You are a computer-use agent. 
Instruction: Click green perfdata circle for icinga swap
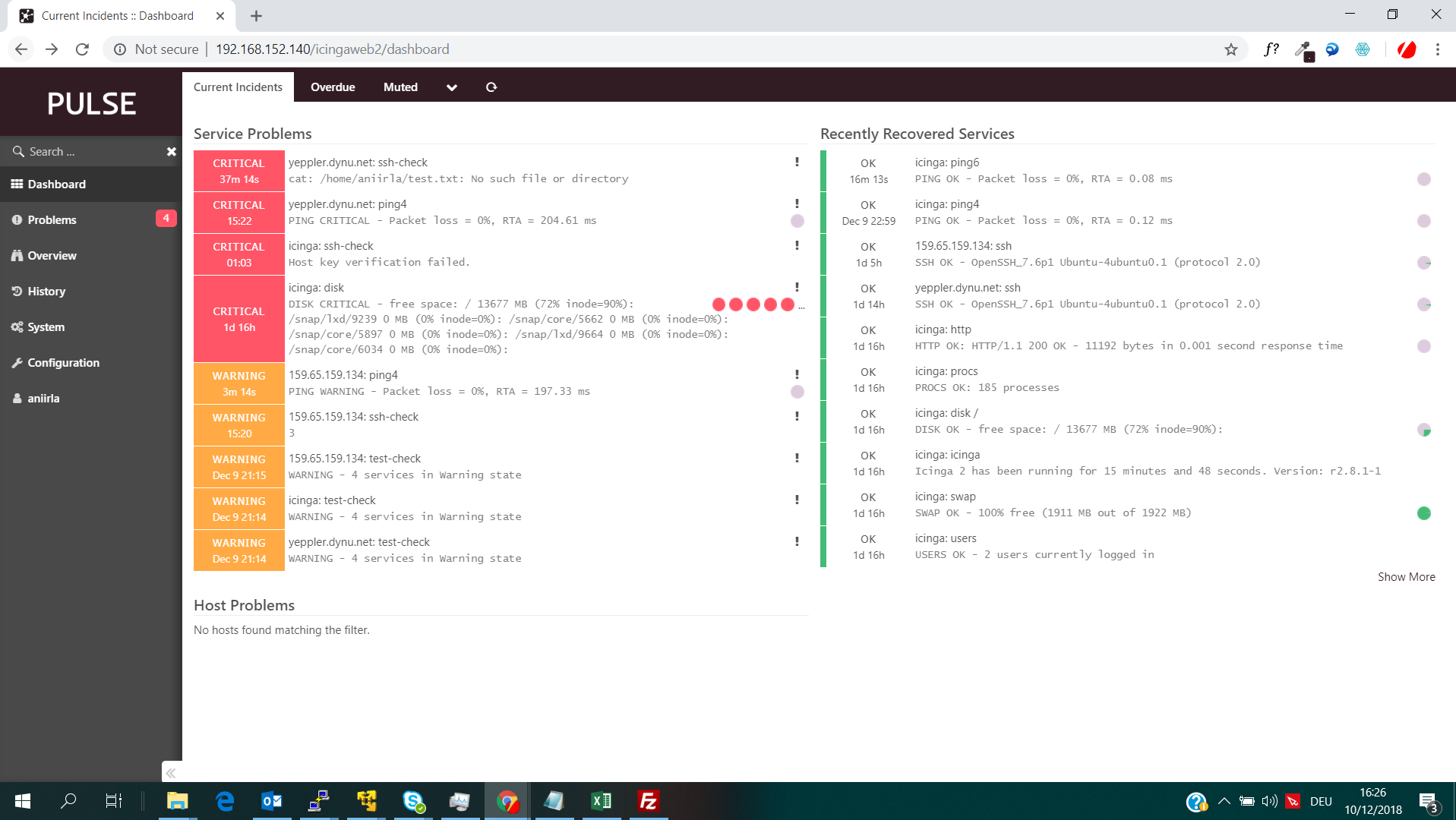point(1424,513)
